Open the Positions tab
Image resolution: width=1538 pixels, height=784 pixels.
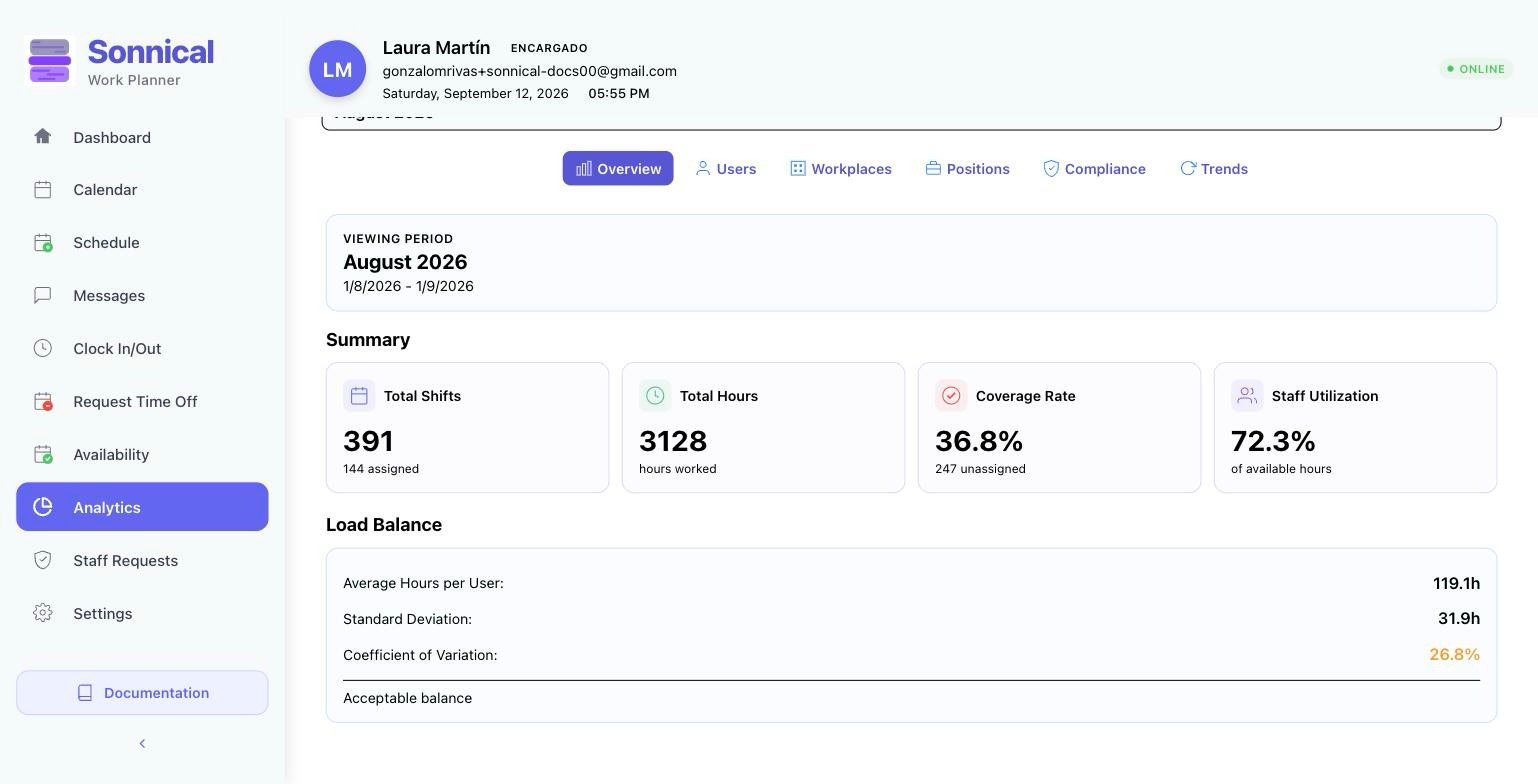[968, 169]
